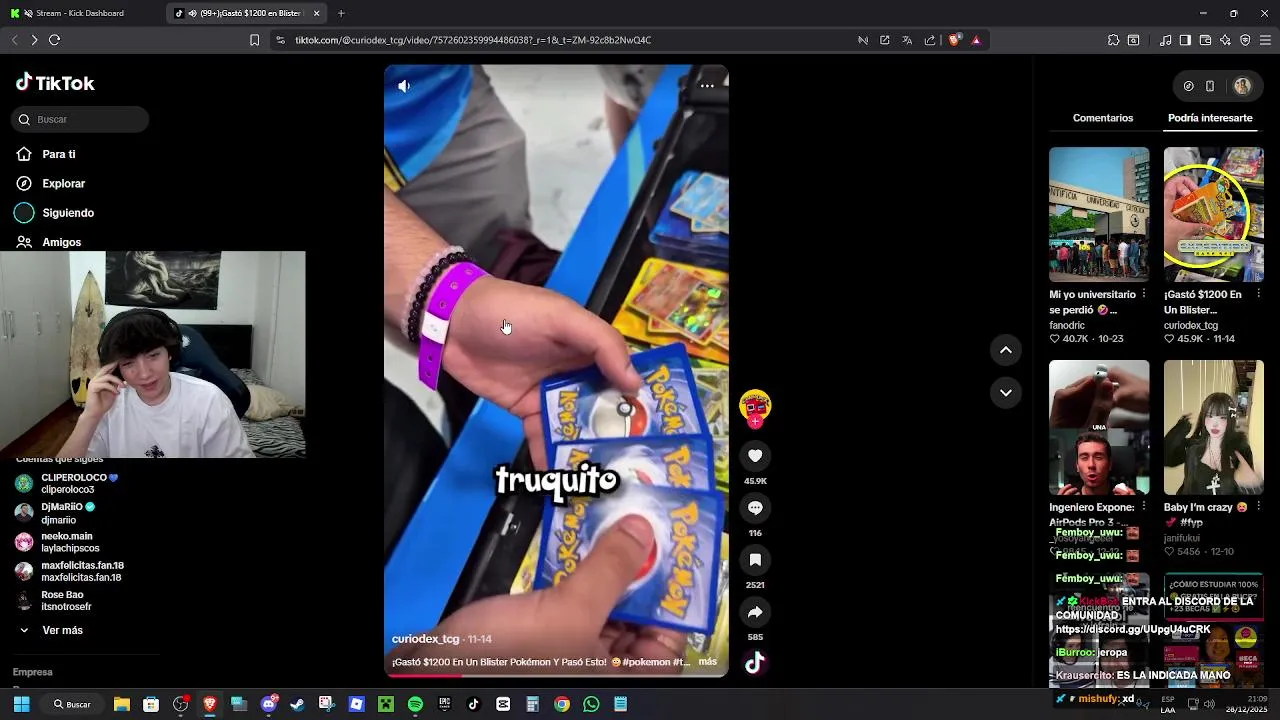Image resolution: width=1280 pixels, height=720 pixels.
Task: Close the TikTok browser tab
Action: [317, 13]
